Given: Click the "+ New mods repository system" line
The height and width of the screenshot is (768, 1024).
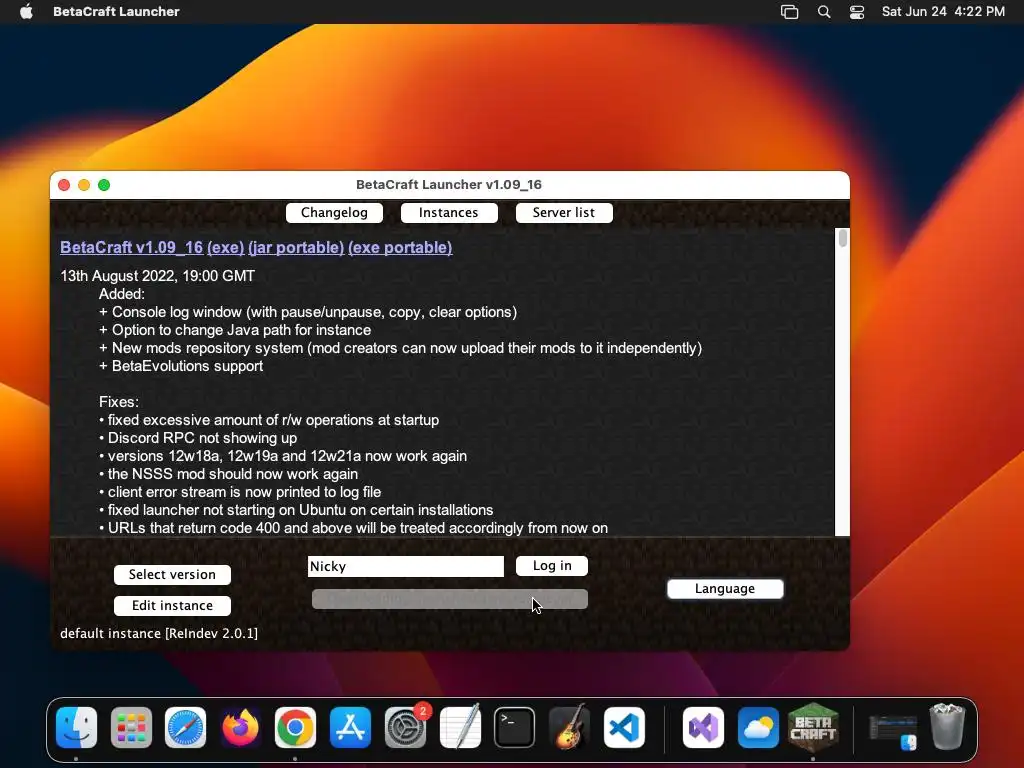Looking at the screenshot, I should click(400, 347).
